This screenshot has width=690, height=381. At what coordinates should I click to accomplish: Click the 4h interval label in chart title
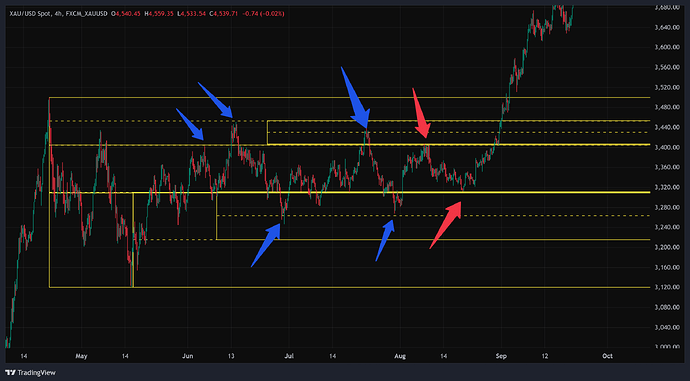57,14
